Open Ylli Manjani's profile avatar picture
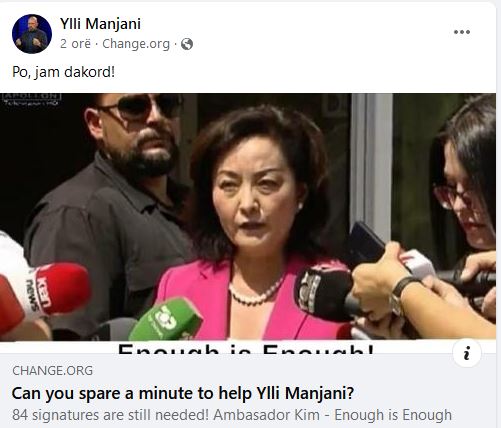Image resolution: width=501 pixels, height=428 pixels. click(x=32, y=34)
